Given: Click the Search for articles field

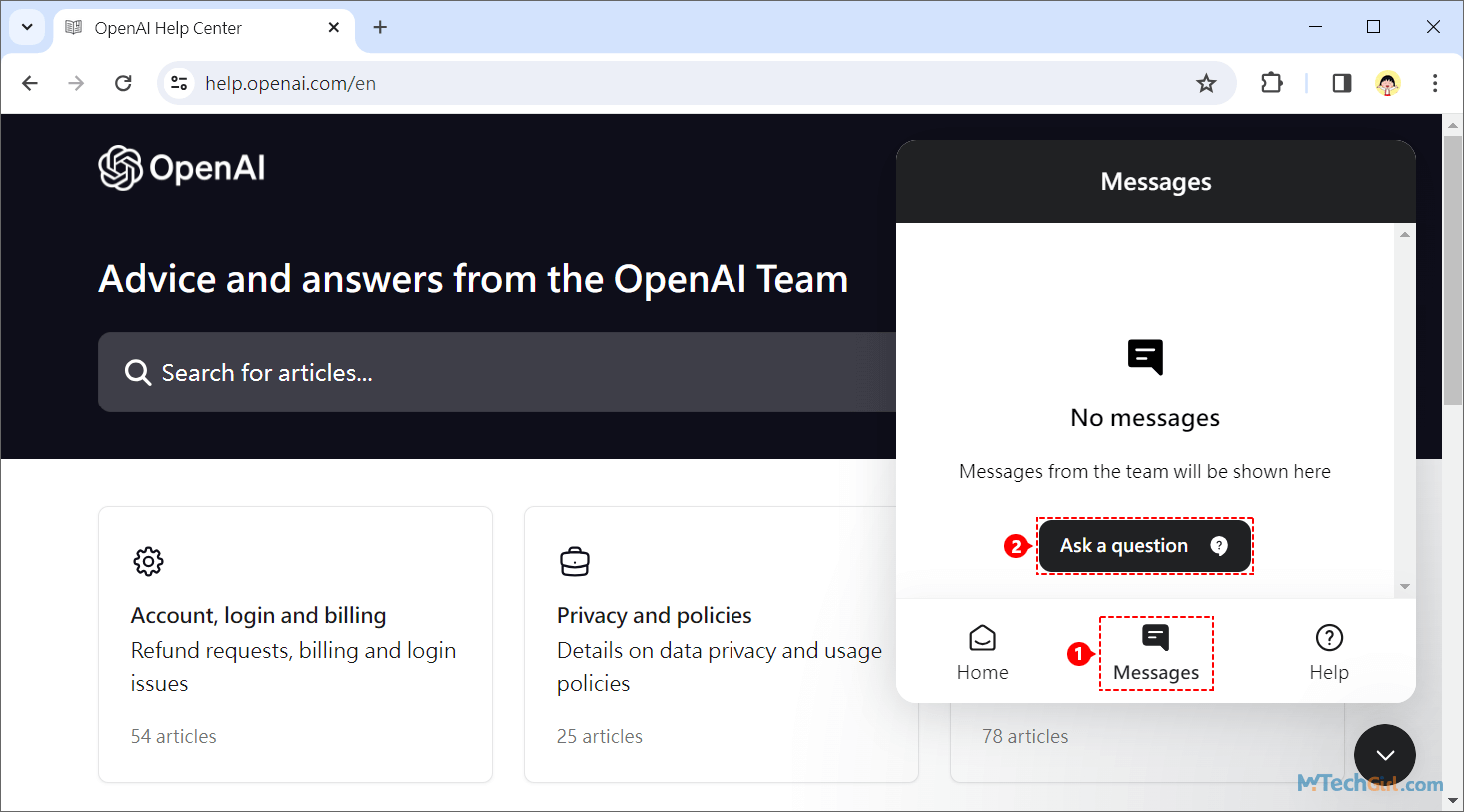Looking at the screenshot, I should pos(497,372).
